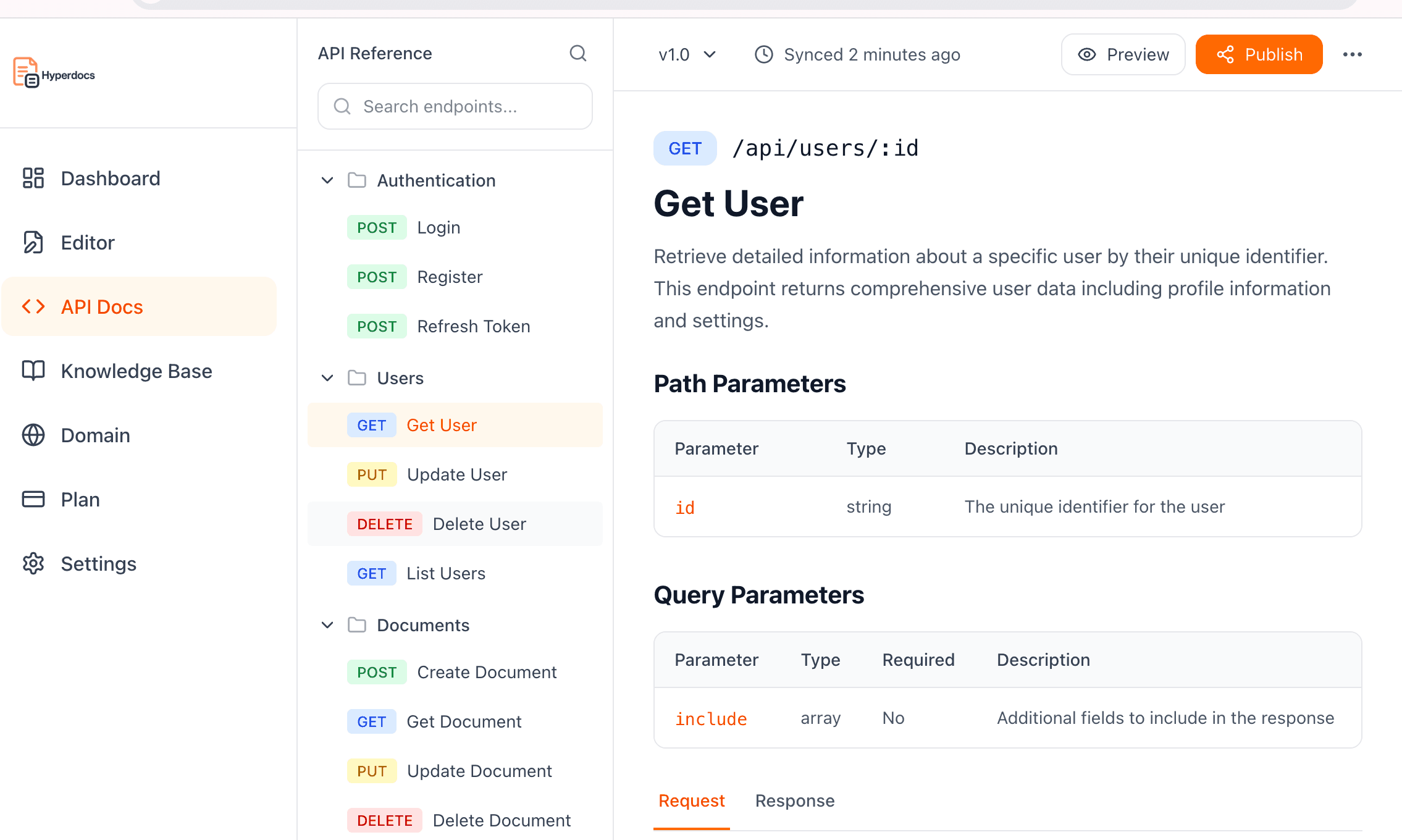This screenshot has width=1402, height=840.
Task: Click the Search endpoints input field
Action: tap(455, 106)
